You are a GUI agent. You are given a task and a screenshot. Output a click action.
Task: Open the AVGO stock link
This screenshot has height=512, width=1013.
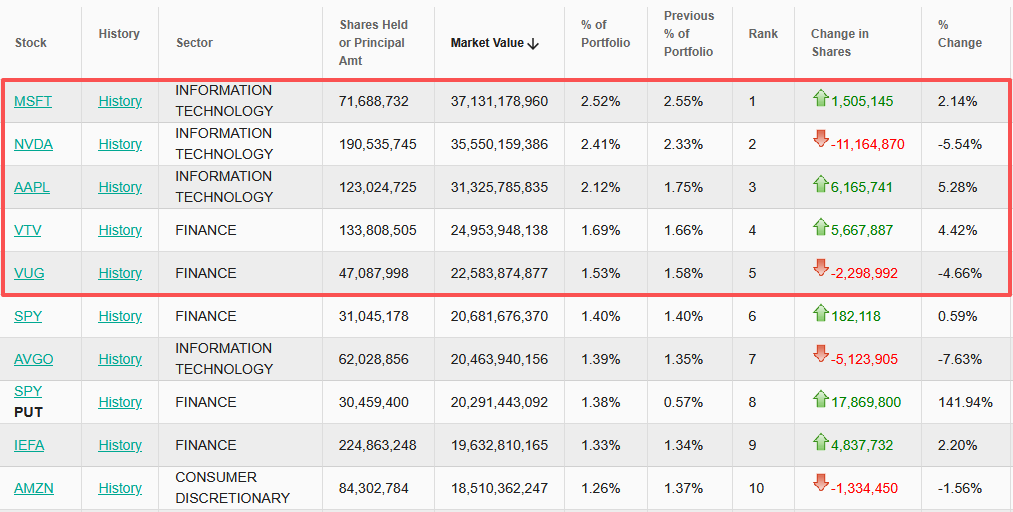click(x=34, y=359)
